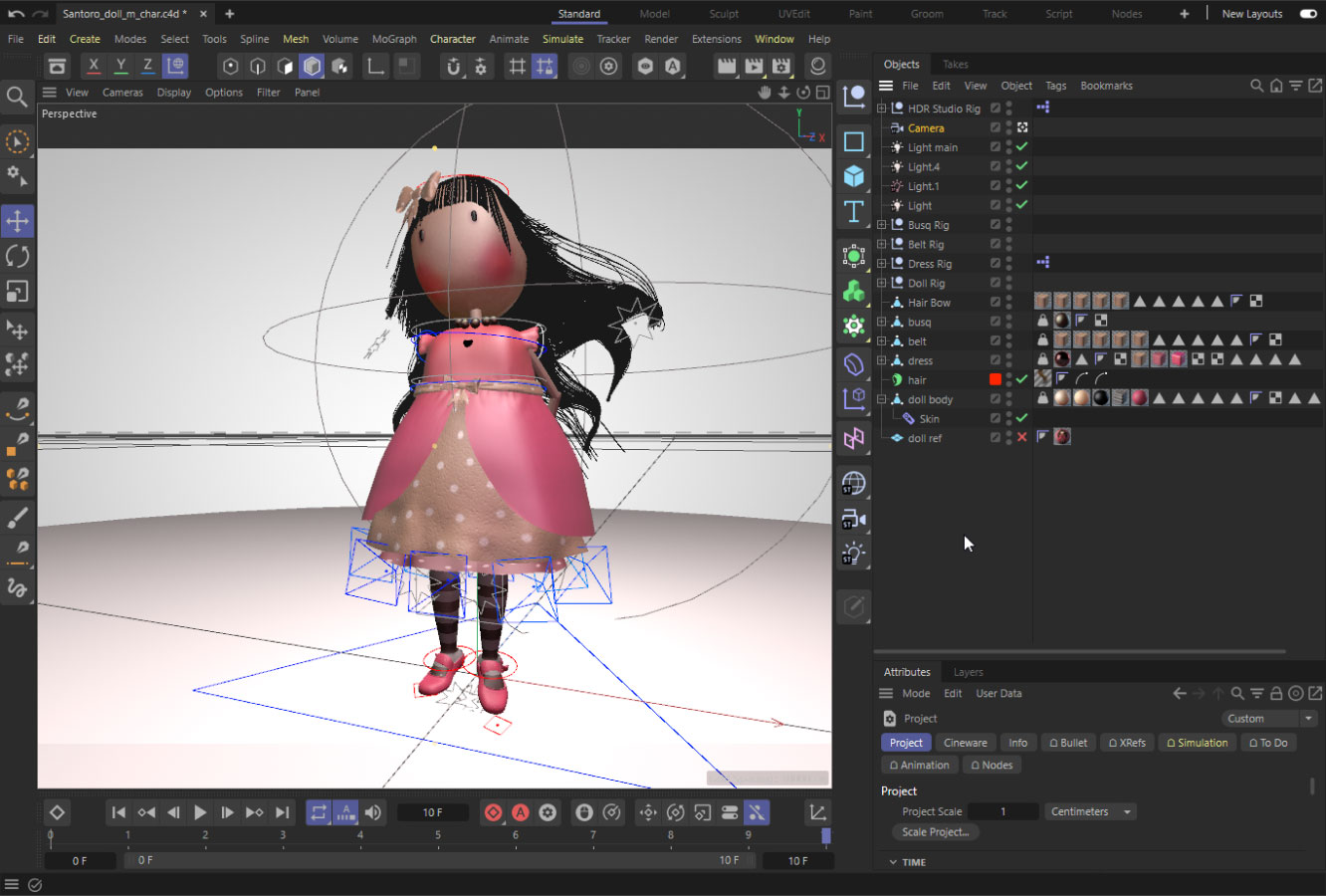Viewport: 1326px width, 896px height.
Task: Select the Brush paint tool
Action: tap(17, 517)
